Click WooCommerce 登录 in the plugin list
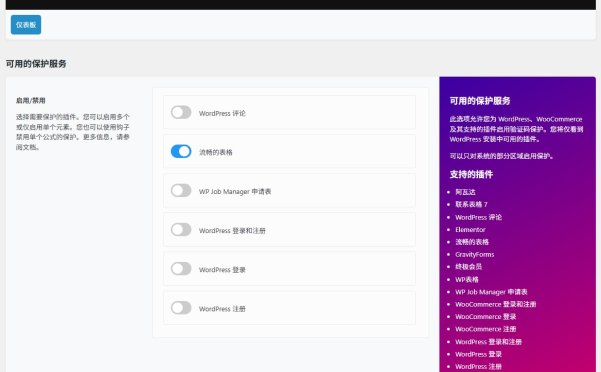Screen dimensions: 601x372 click(486, 317)
